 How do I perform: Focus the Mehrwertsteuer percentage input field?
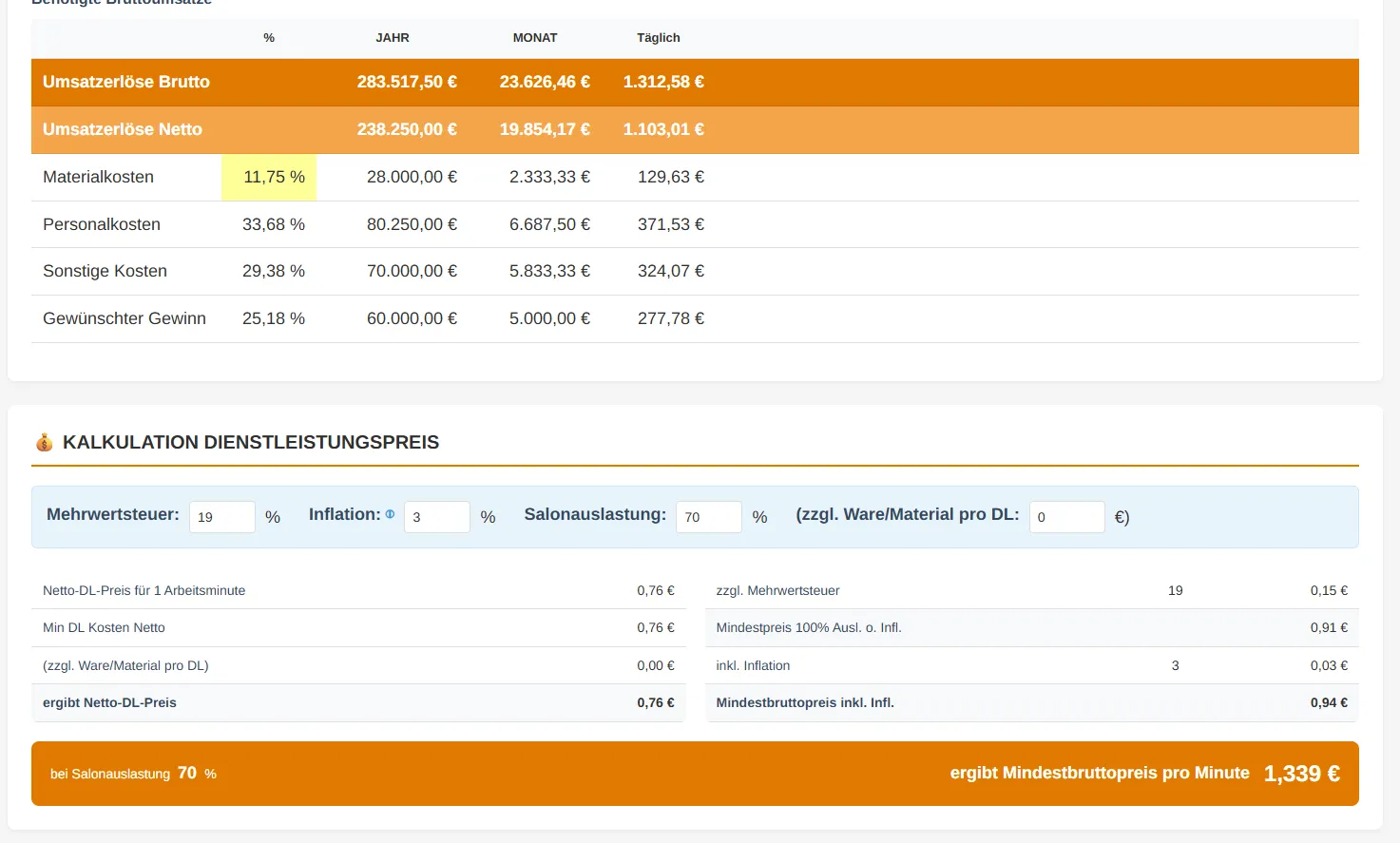[x=221, y=517]
